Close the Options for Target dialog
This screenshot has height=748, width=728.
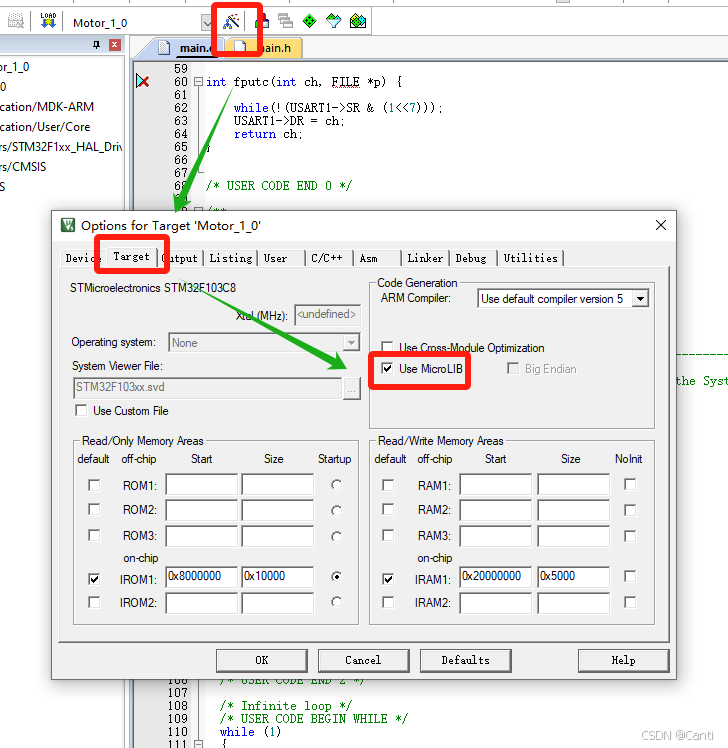click(x=661, y=225)
